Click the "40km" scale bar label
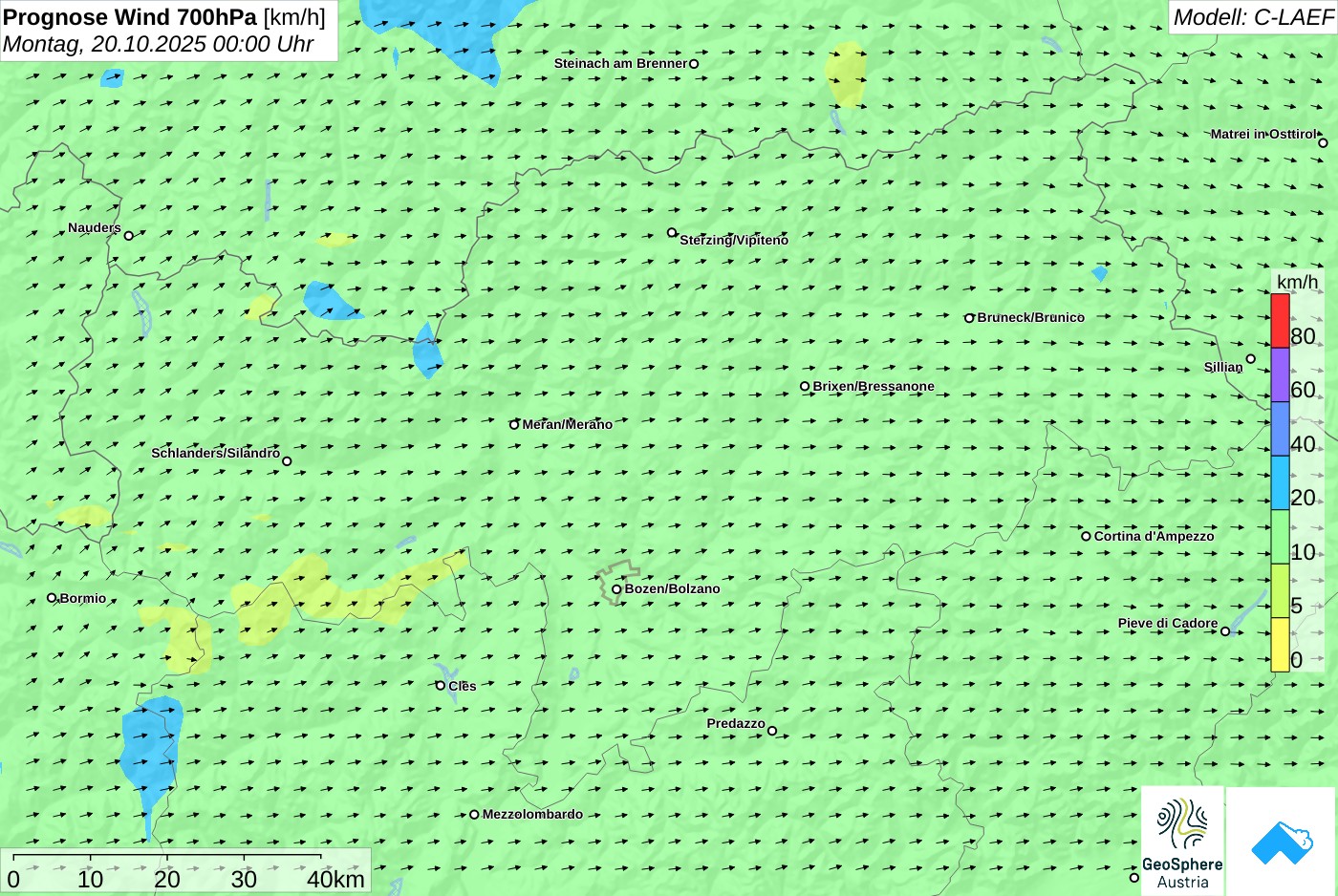The image size is (1338, 896). [335, 880]
